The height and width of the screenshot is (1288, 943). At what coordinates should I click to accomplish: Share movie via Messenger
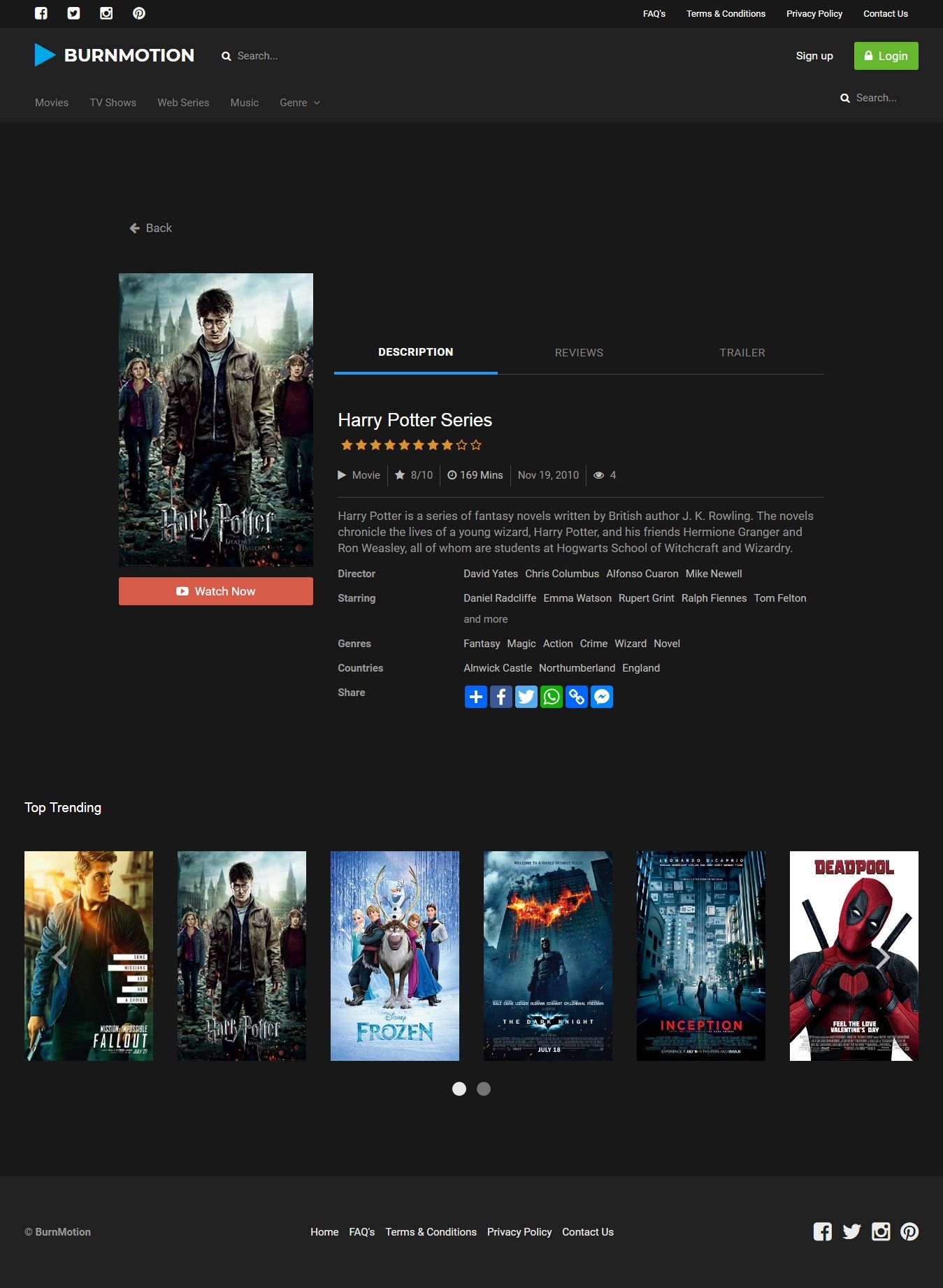click(x=602, y=697)
